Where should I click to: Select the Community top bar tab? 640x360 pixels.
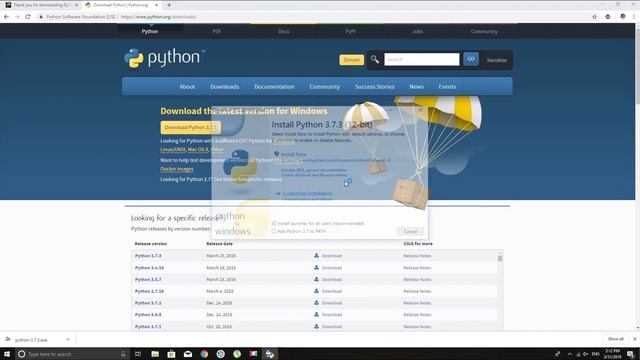(x=484, y=31)
